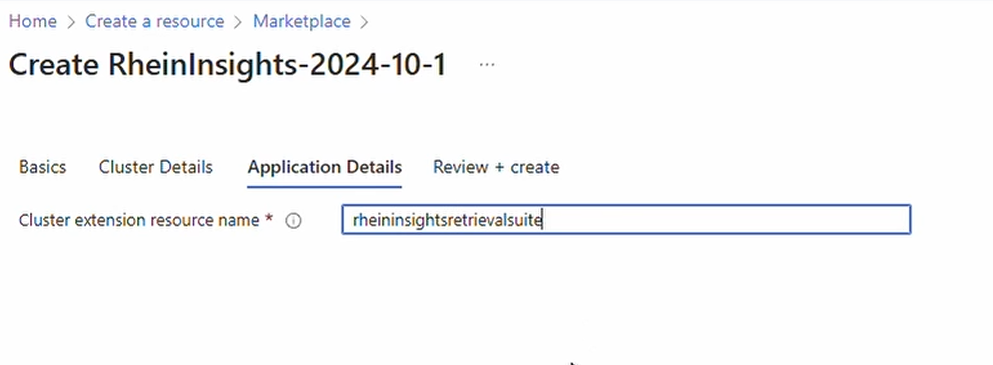The image size is (993, 365).
Task: Click the breadcrumb chevron after Marketplace
Action: [x=364, y=22]
